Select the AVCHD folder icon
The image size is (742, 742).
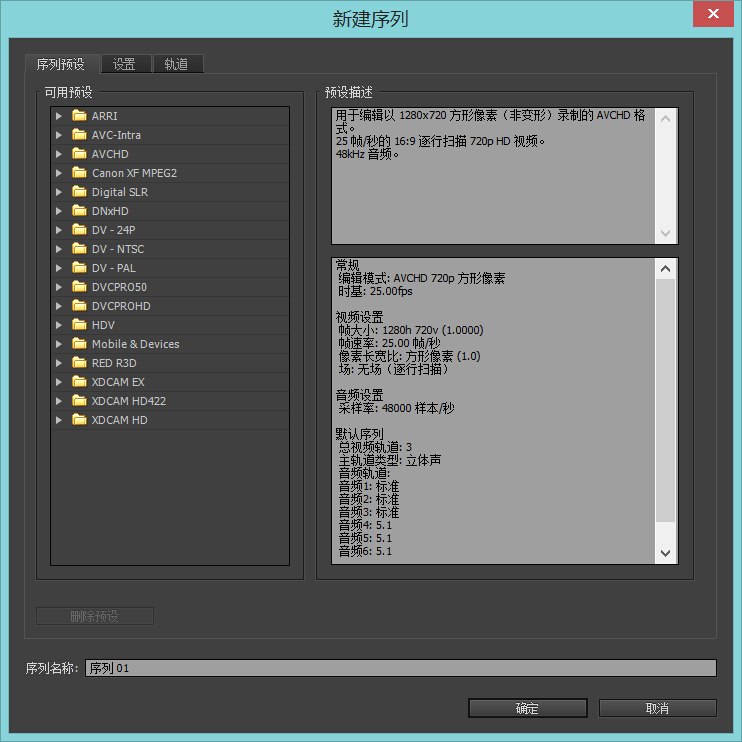[79, 154]
